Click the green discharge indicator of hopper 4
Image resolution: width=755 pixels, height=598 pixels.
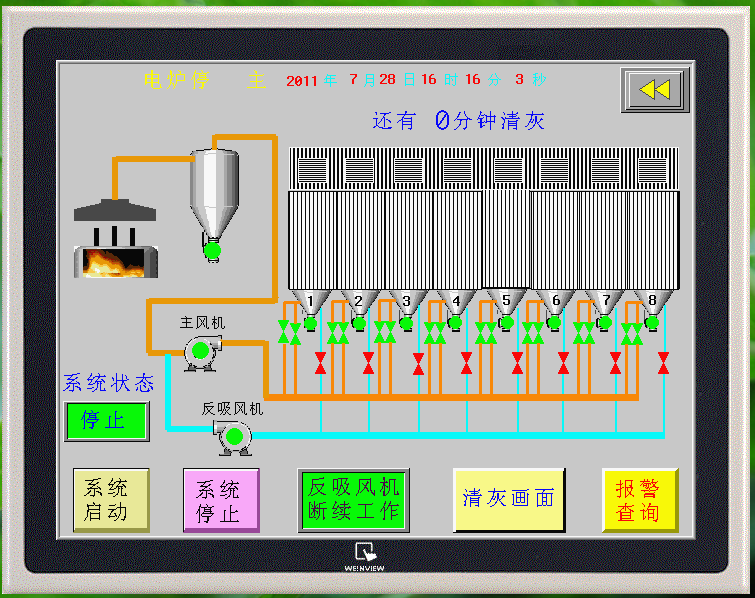[455, 323]
